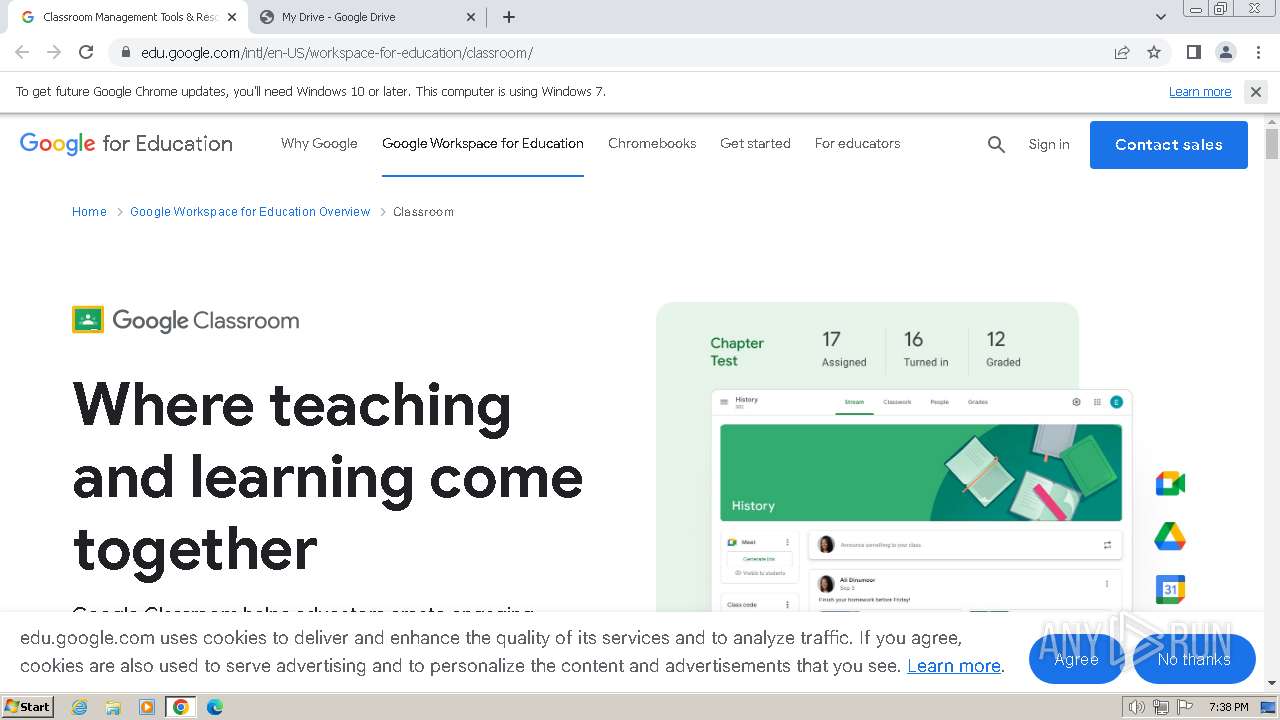Open the Windows Start menu
Viewport: 1280px width, 720px height.
click(28, 707)
